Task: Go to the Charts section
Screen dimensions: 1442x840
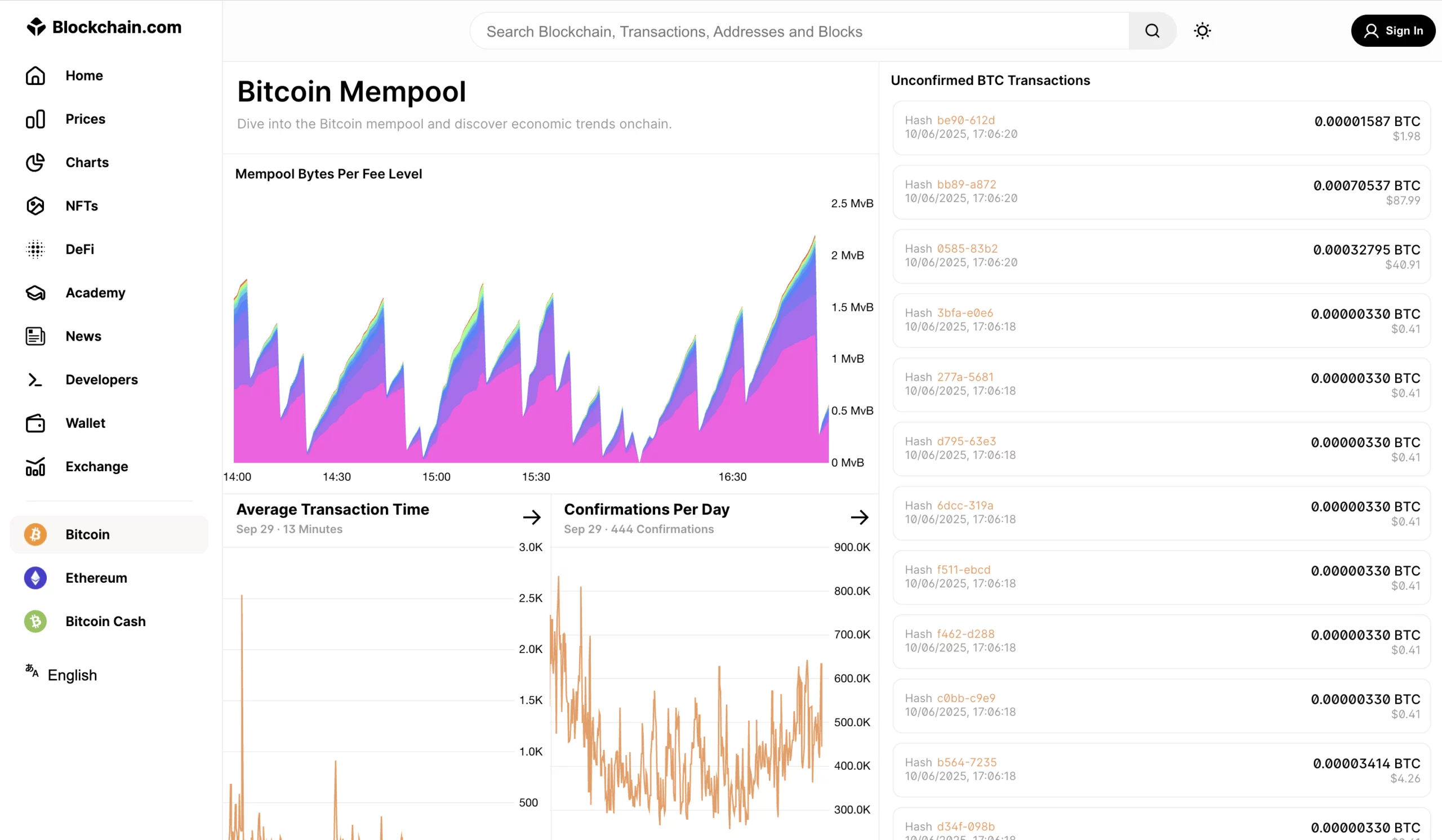Action: pyautogui.click(x=87, y=162)
